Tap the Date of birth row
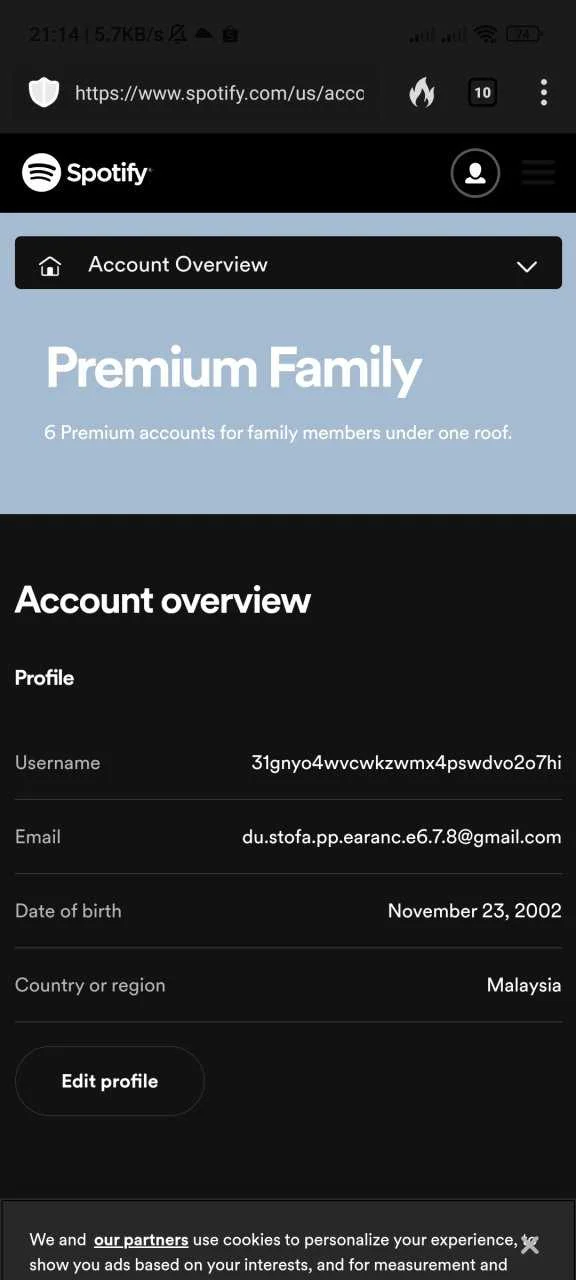The width and height of the screenshot is (576, 1280). point(288,911)
